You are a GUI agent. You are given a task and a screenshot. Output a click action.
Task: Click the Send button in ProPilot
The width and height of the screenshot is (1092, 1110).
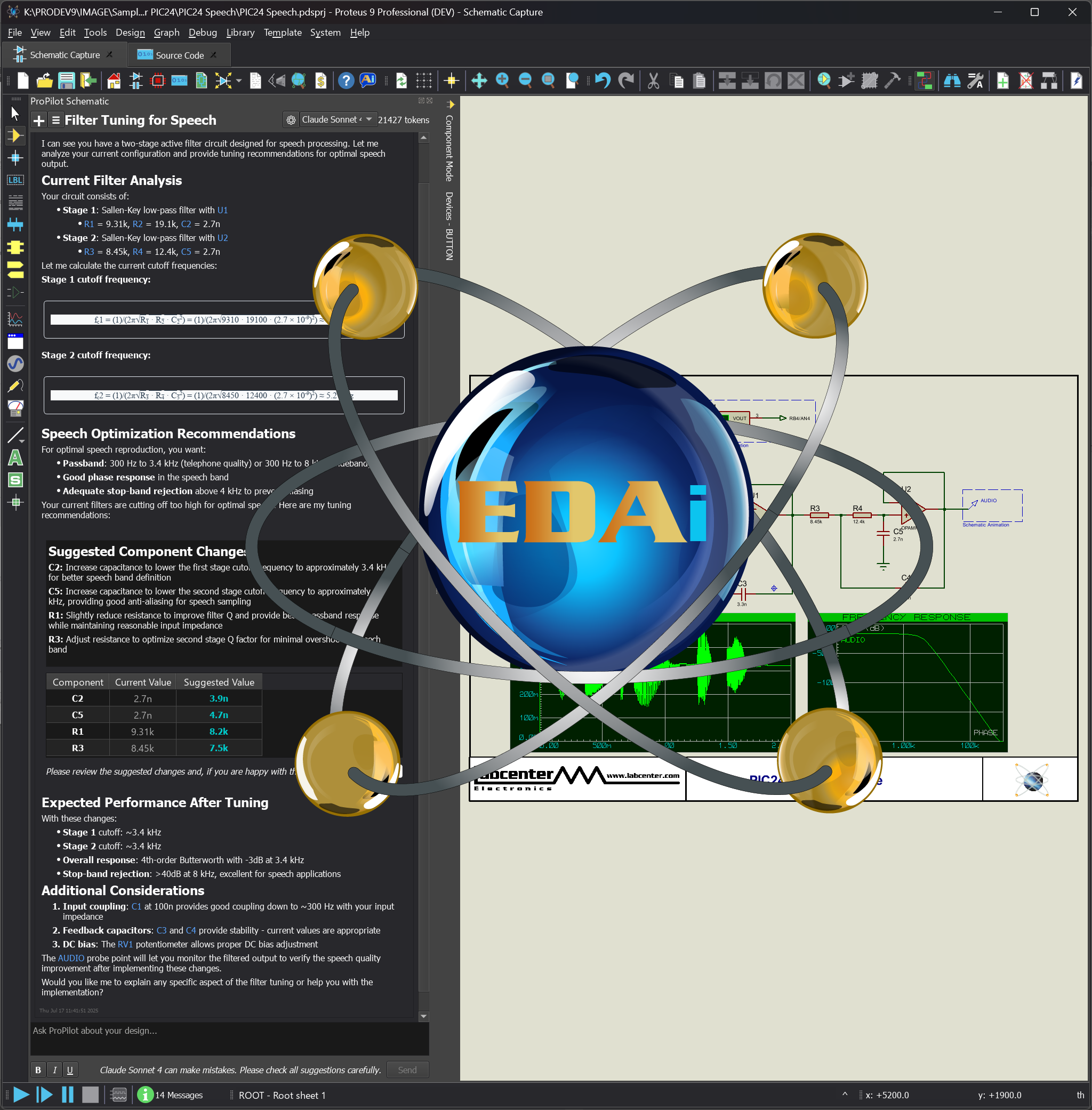pyautogui.click(x=407, y=1069)
